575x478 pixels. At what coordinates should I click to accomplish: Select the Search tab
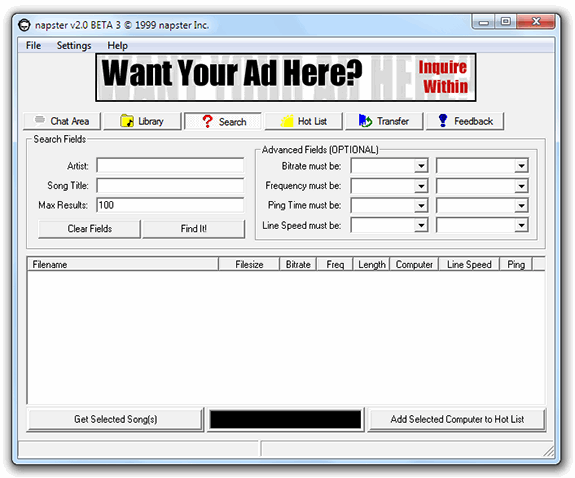[223, 121]
